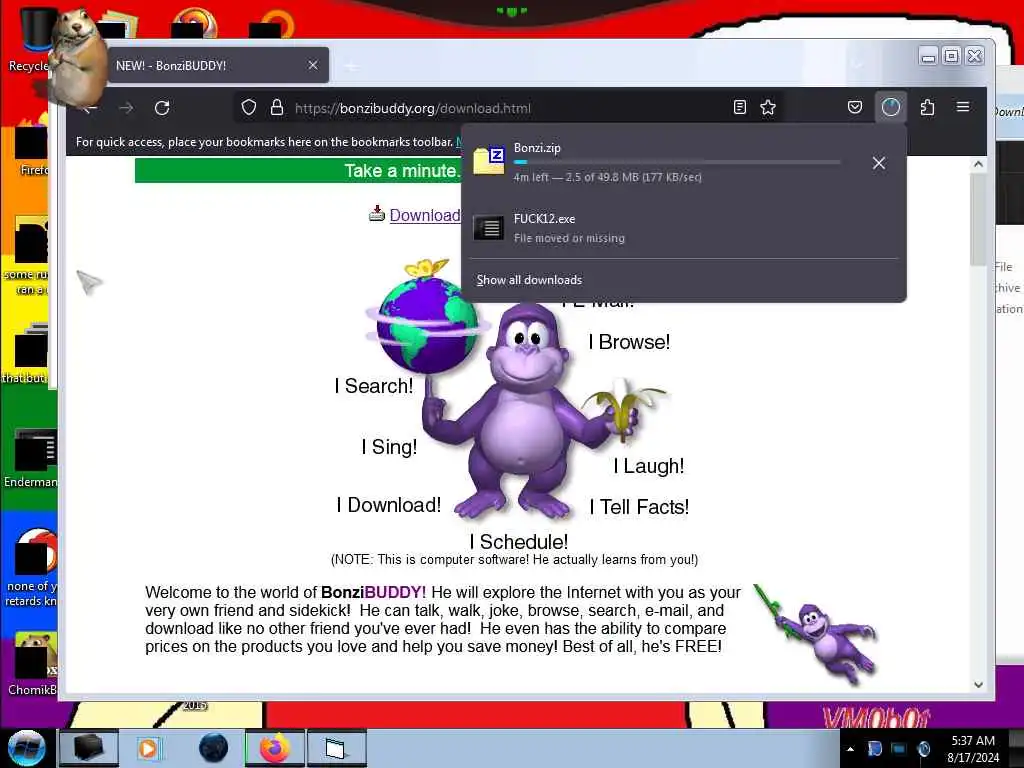Open the dark globe taskbar icon

coord(213,748)
